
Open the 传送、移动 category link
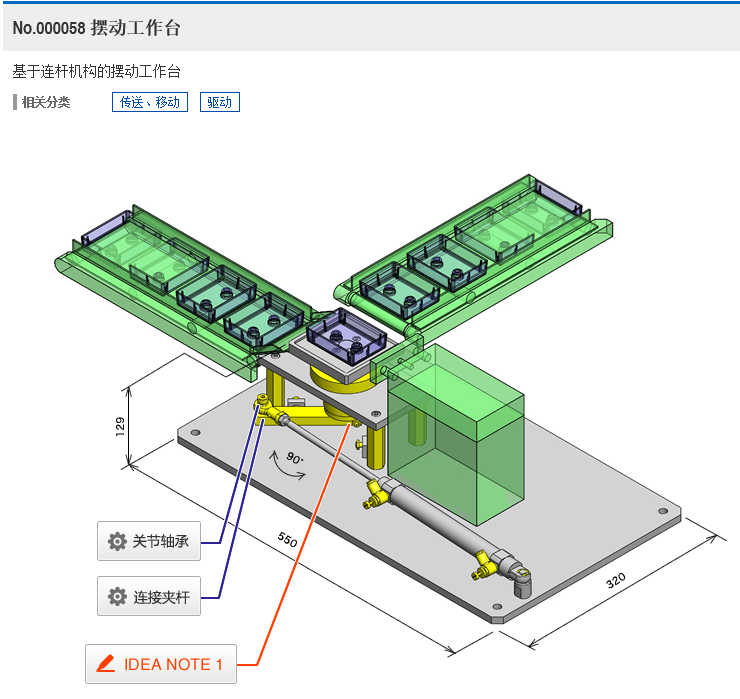[150, 102]
